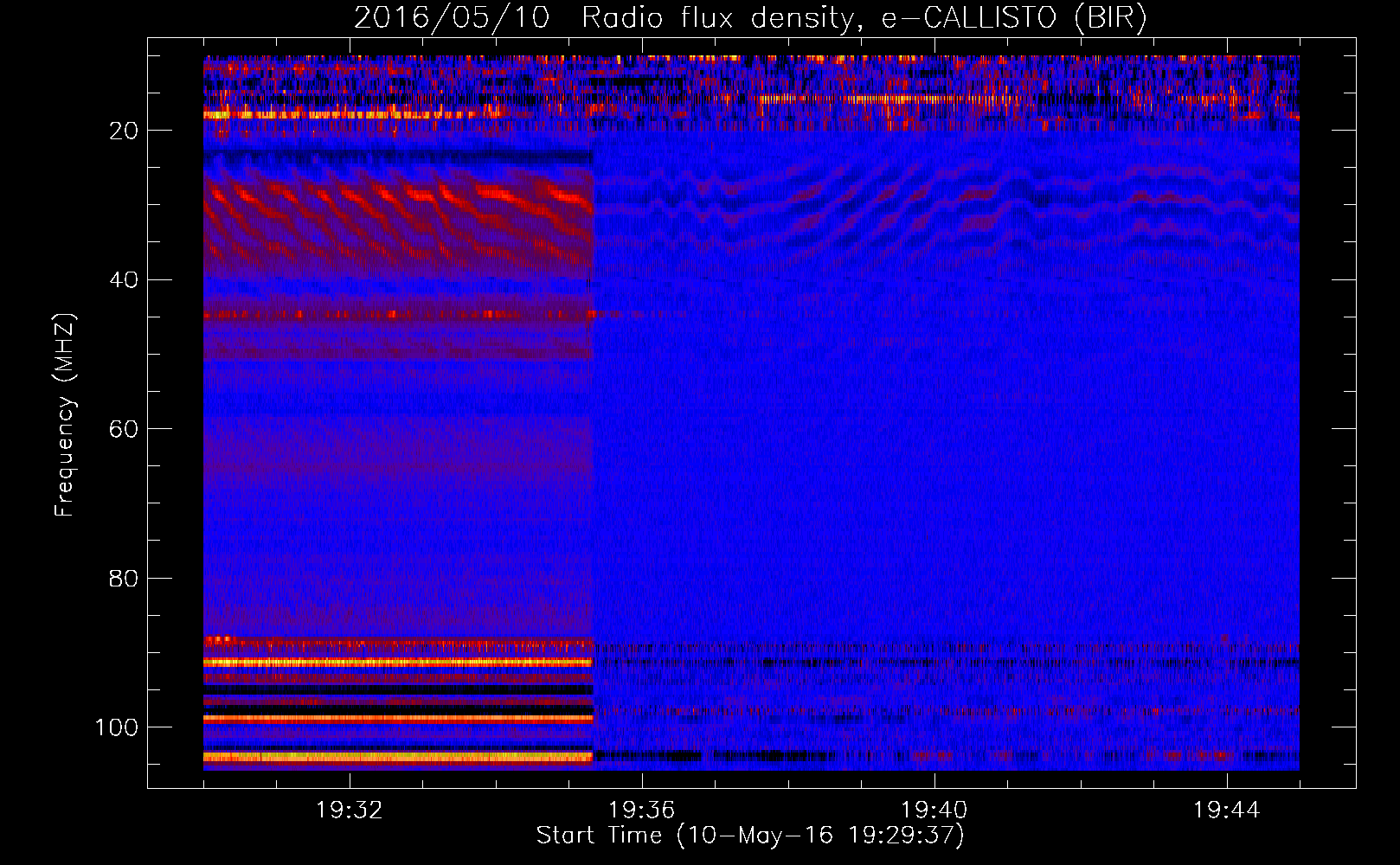Viewport: 1400px width, 865px height.
Task: Select the 'Frequency (MHZ)' y-axis label
Action: tap(65, 415)
